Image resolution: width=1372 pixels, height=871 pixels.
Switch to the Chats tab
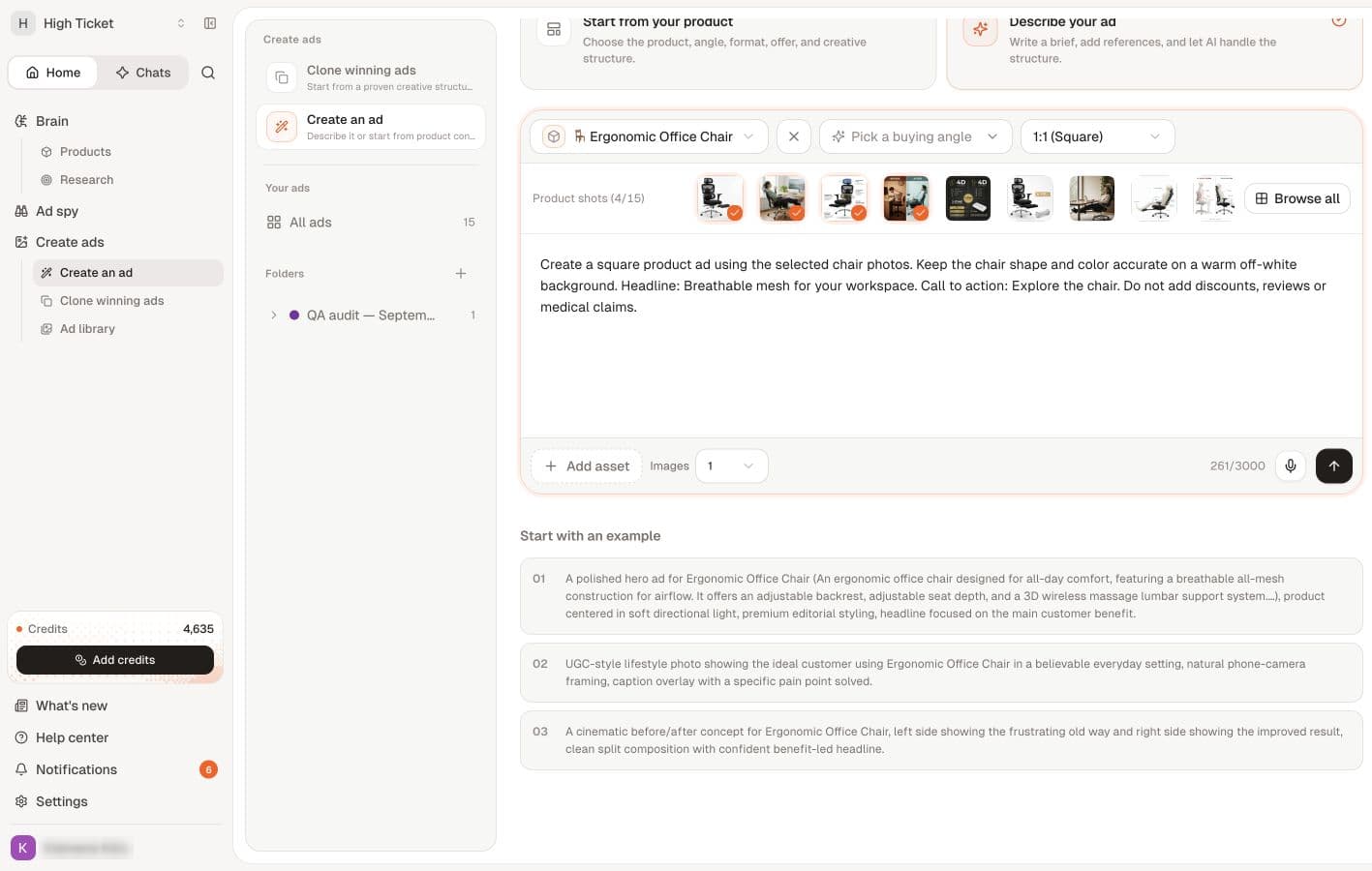(142, 73)
